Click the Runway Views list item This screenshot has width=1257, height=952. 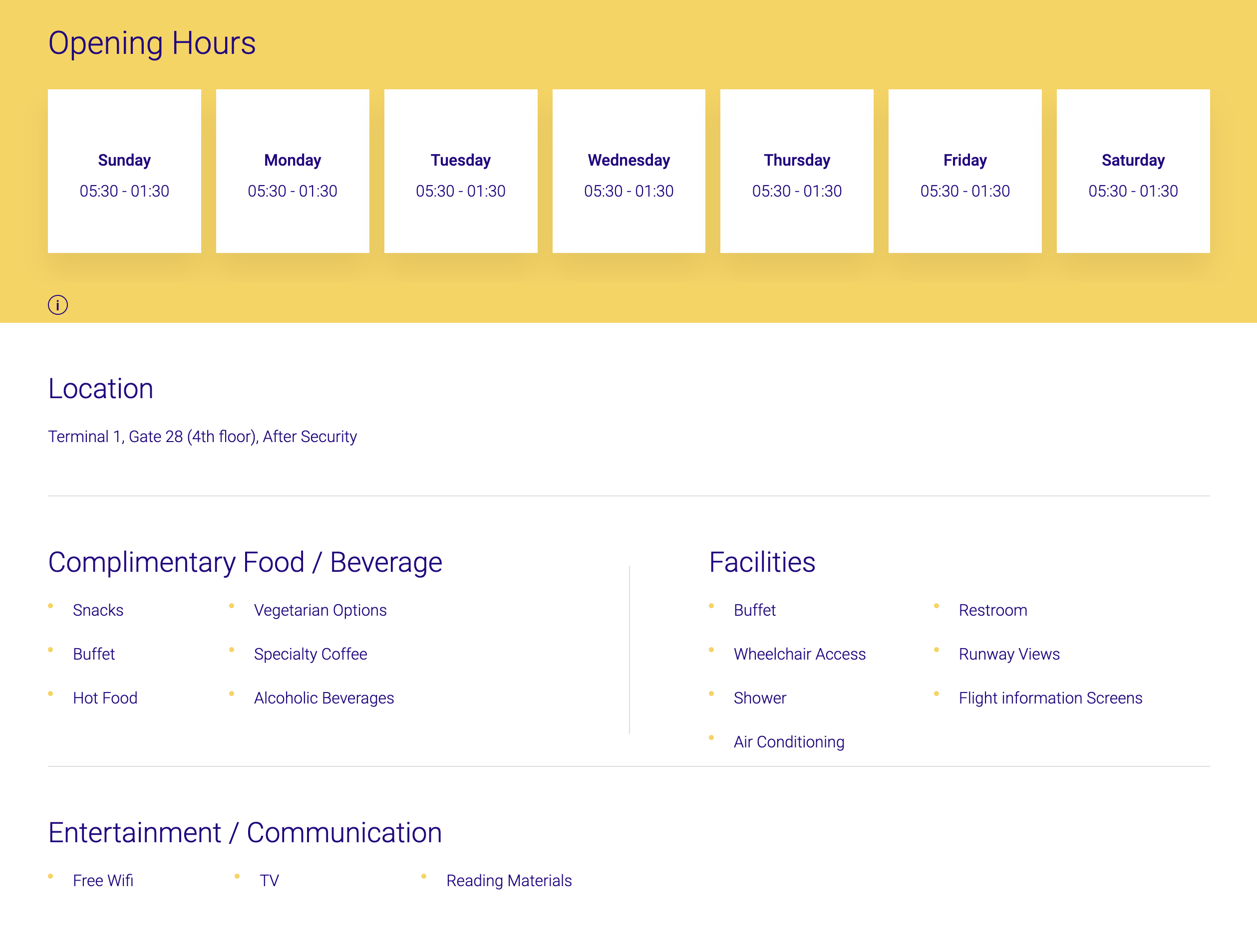(1009, 654)
